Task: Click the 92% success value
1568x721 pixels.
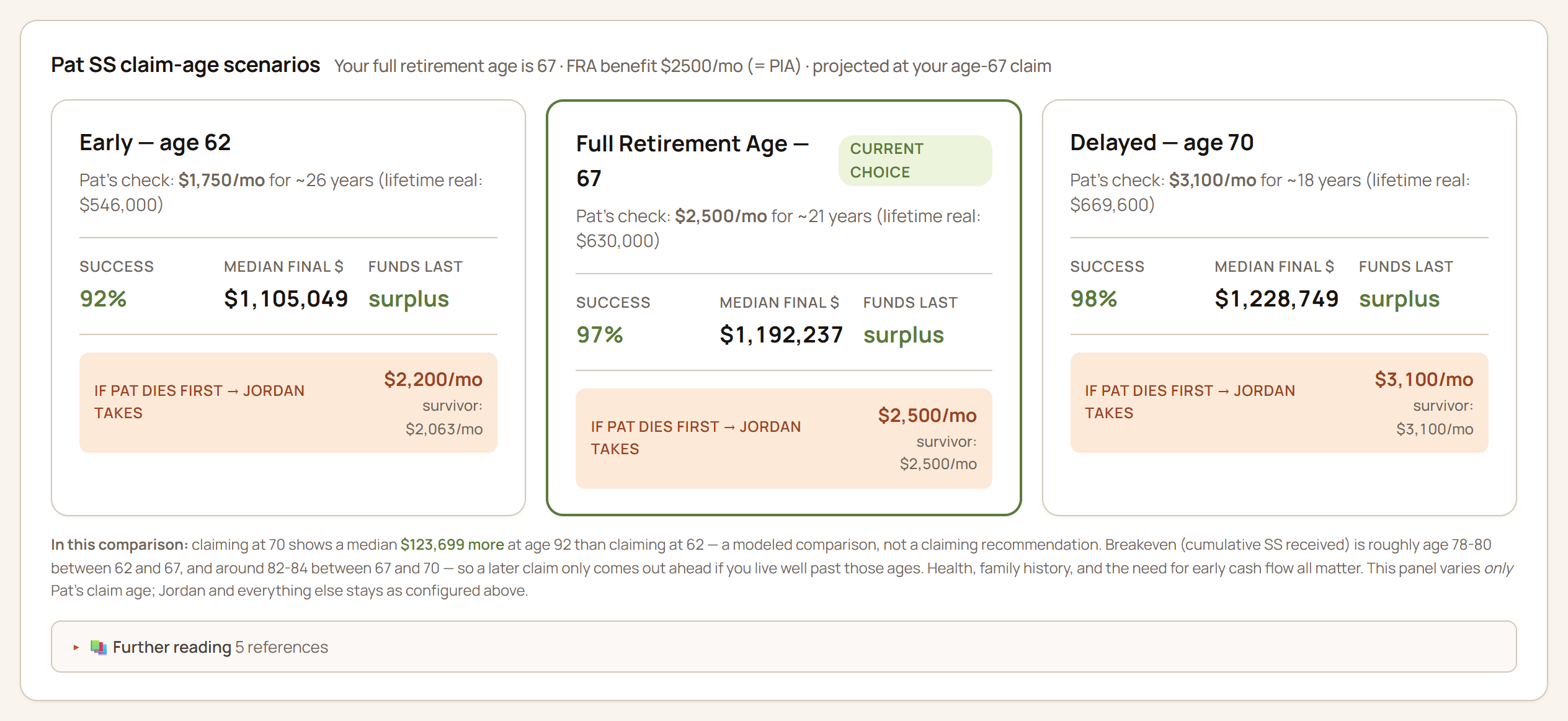Action: tap(103, 299)
